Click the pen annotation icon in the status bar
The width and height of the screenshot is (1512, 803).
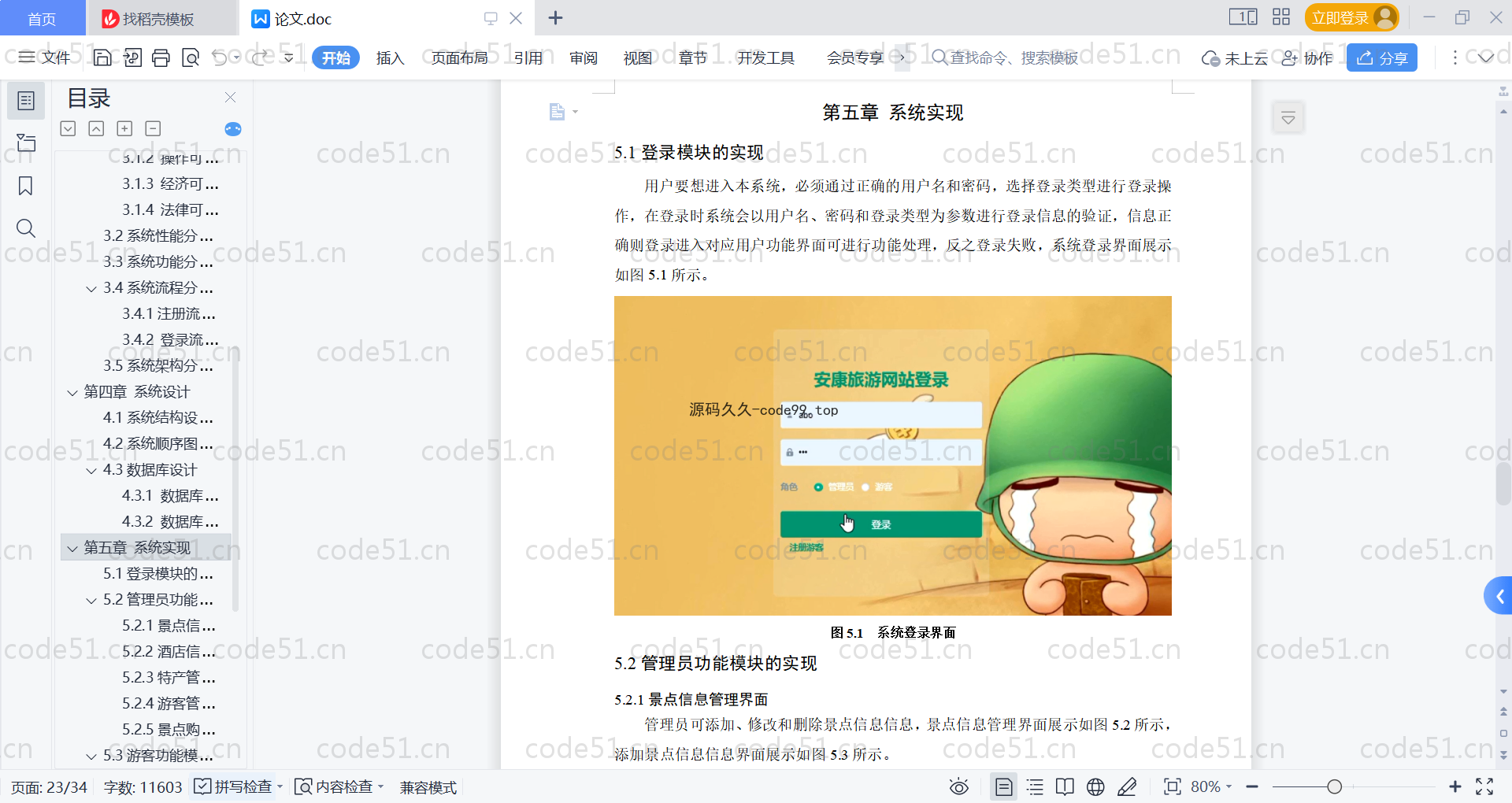click(x=1127, y=786)
